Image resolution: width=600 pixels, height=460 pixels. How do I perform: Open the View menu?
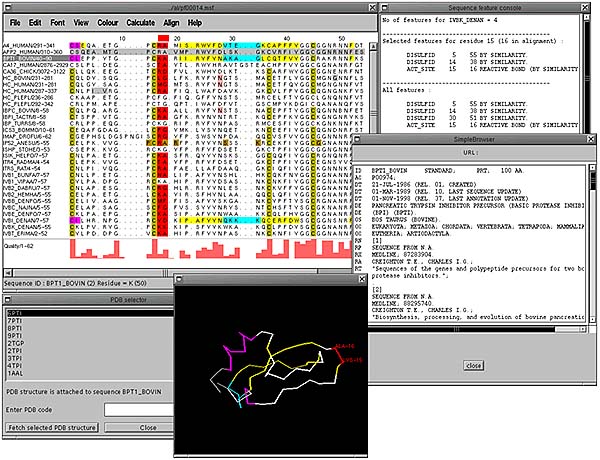(82, 21)
